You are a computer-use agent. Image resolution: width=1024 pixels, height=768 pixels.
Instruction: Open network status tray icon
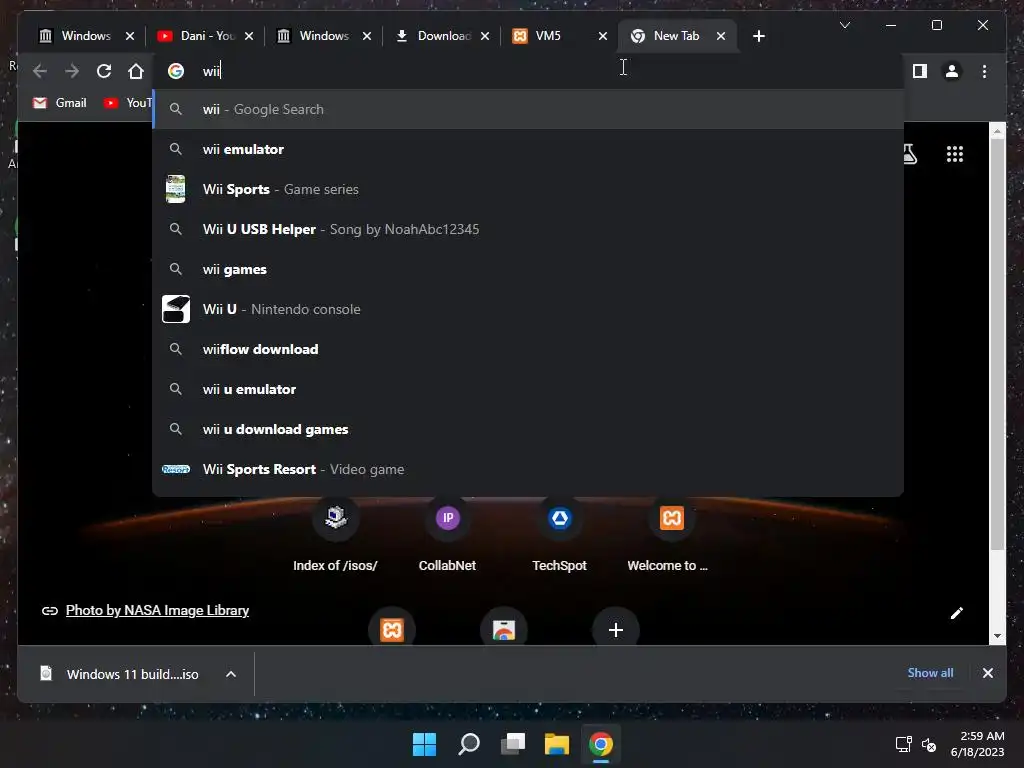904,744
